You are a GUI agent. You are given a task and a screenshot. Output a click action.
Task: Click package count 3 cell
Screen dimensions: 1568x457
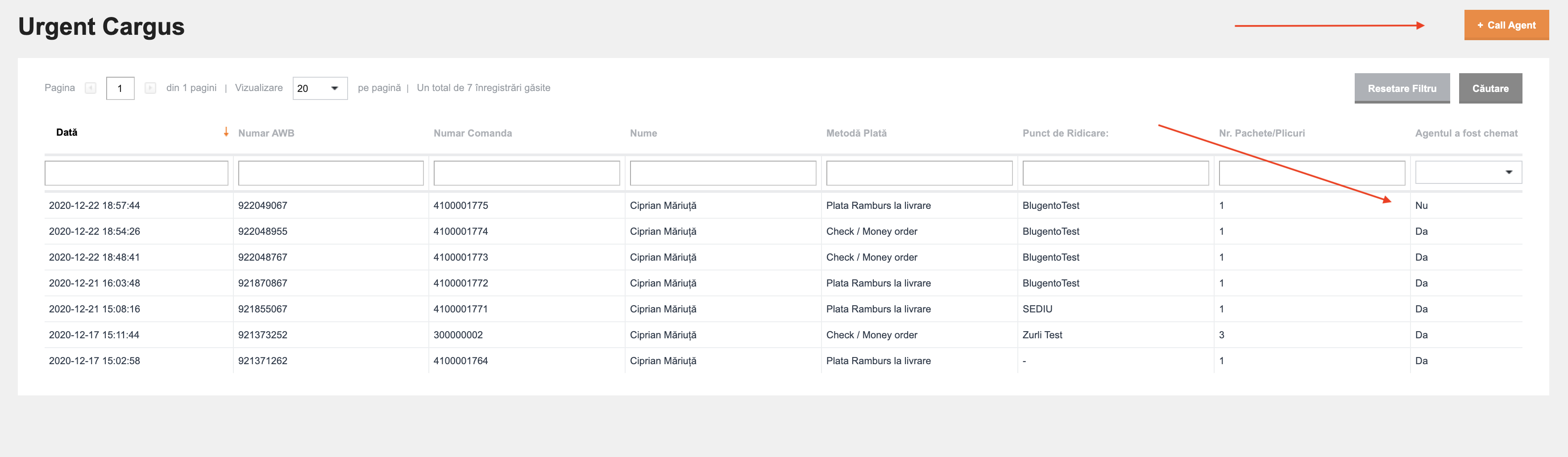pos(1222,335)
